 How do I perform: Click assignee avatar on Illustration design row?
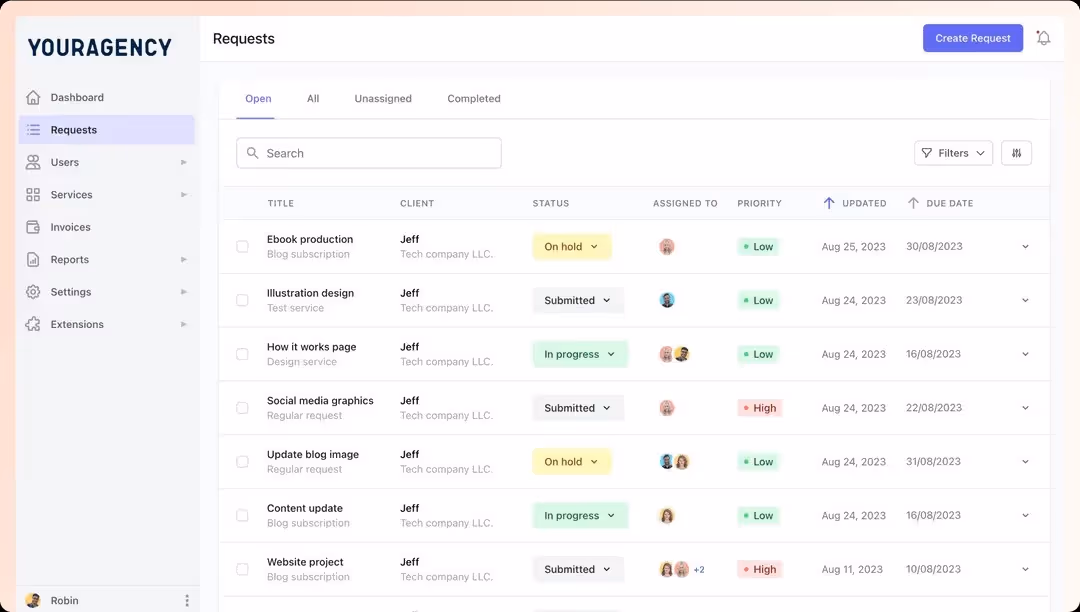click(667, 300)
